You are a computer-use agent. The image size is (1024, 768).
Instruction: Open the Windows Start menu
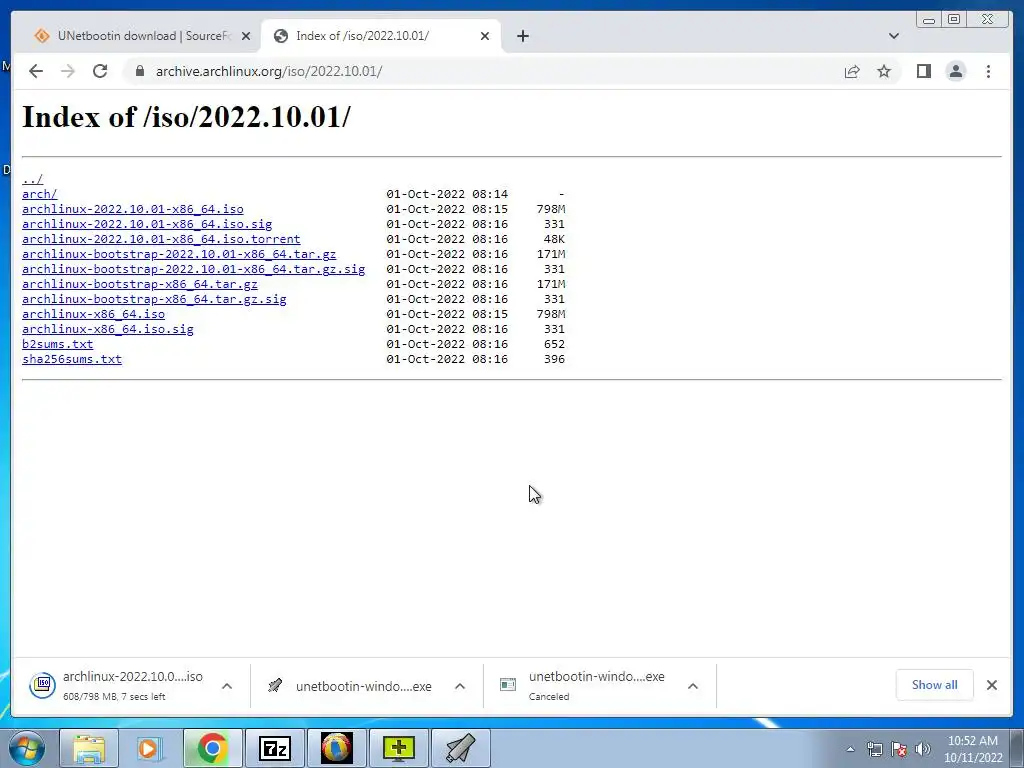click(26, 748)
